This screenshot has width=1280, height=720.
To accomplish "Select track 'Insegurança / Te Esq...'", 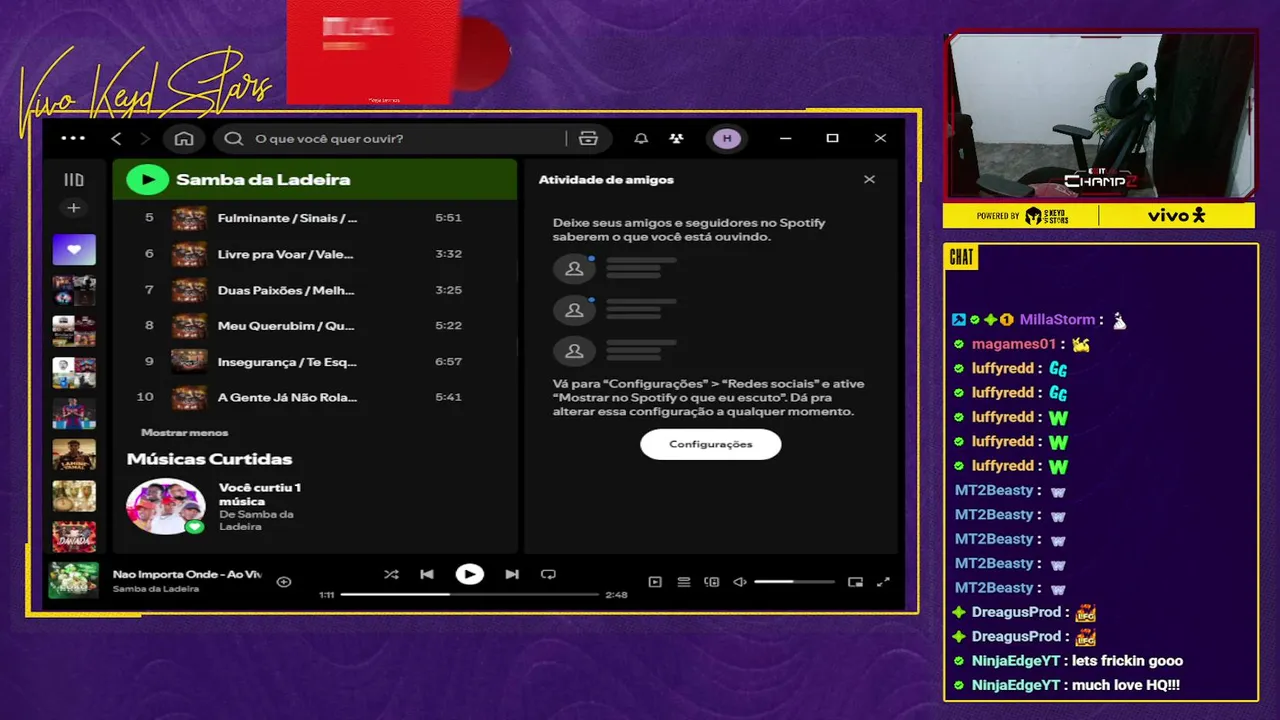I will 287,361.
